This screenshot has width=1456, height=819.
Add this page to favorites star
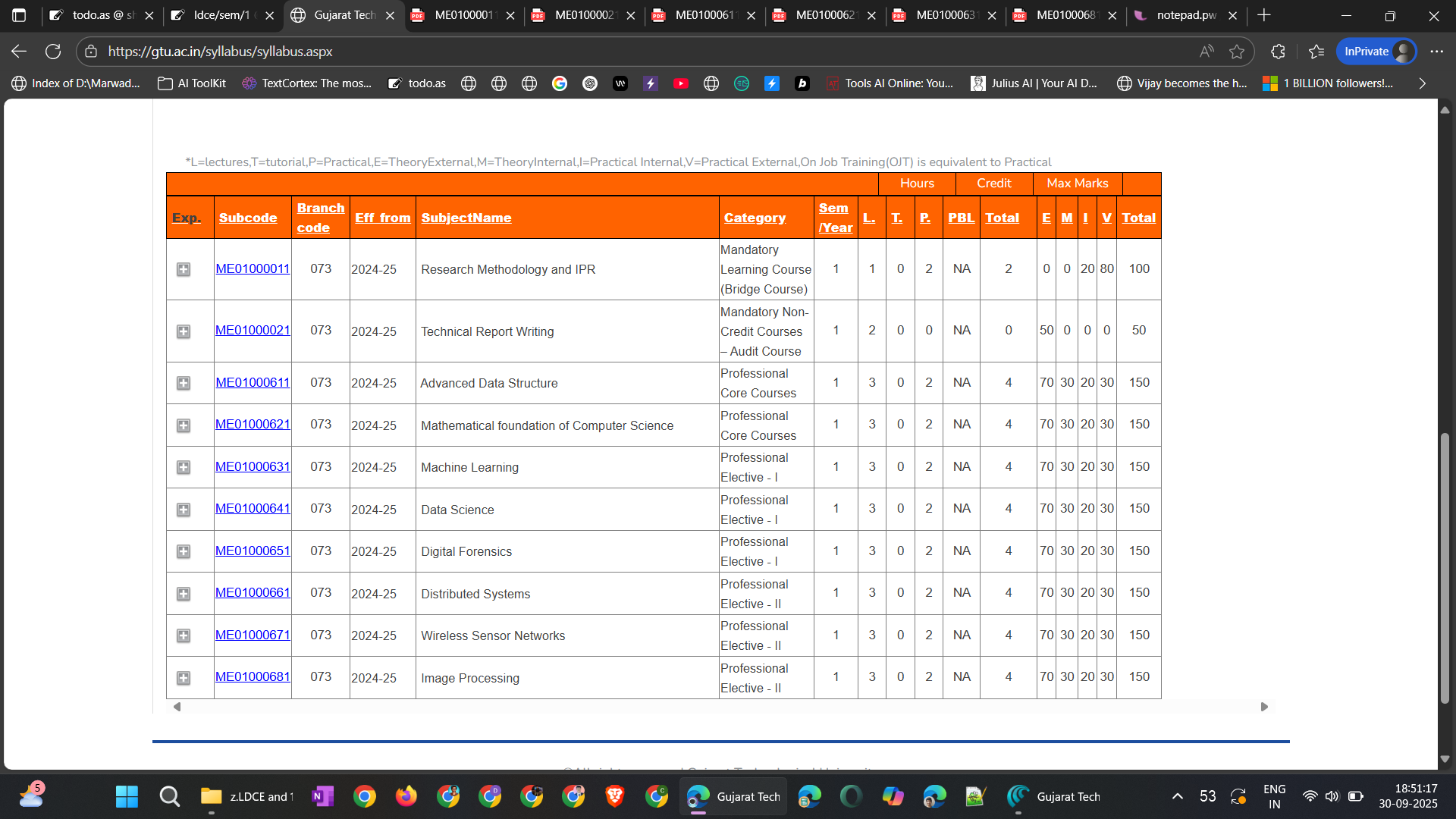point(1237,52)
